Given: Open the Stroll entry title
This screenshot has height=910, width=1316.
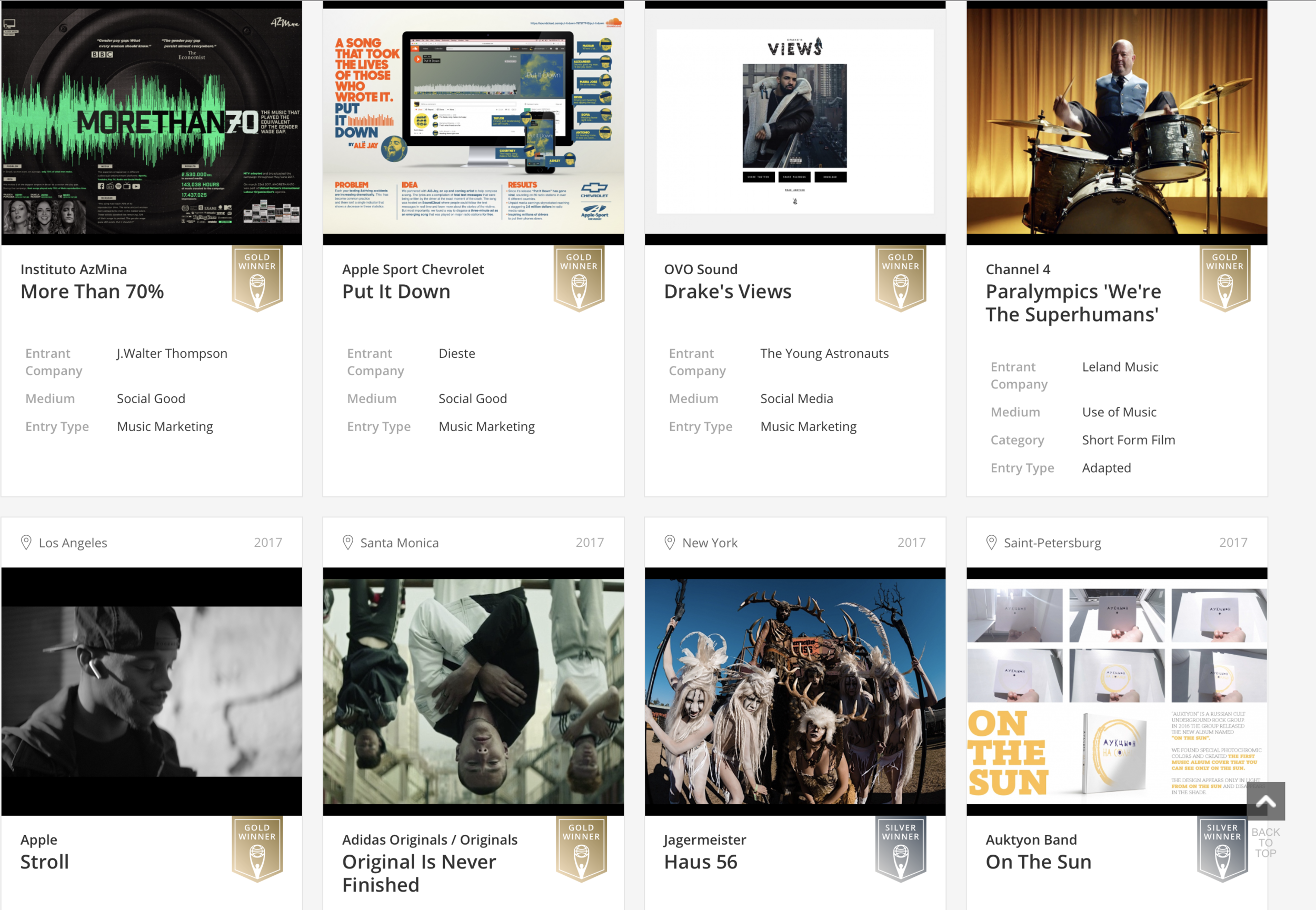Looking at the screenshot, I should pos(44,862).
